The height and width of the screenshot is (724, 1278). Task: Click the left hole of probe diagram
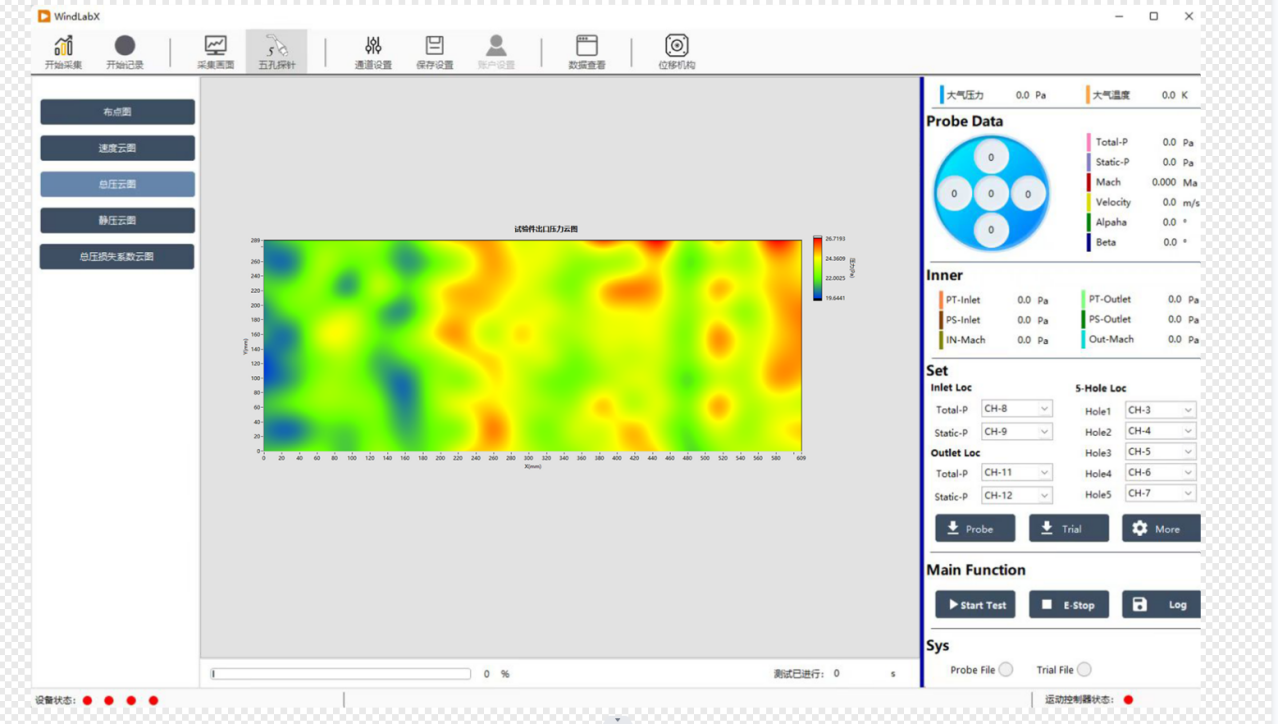tap(954, 194)
